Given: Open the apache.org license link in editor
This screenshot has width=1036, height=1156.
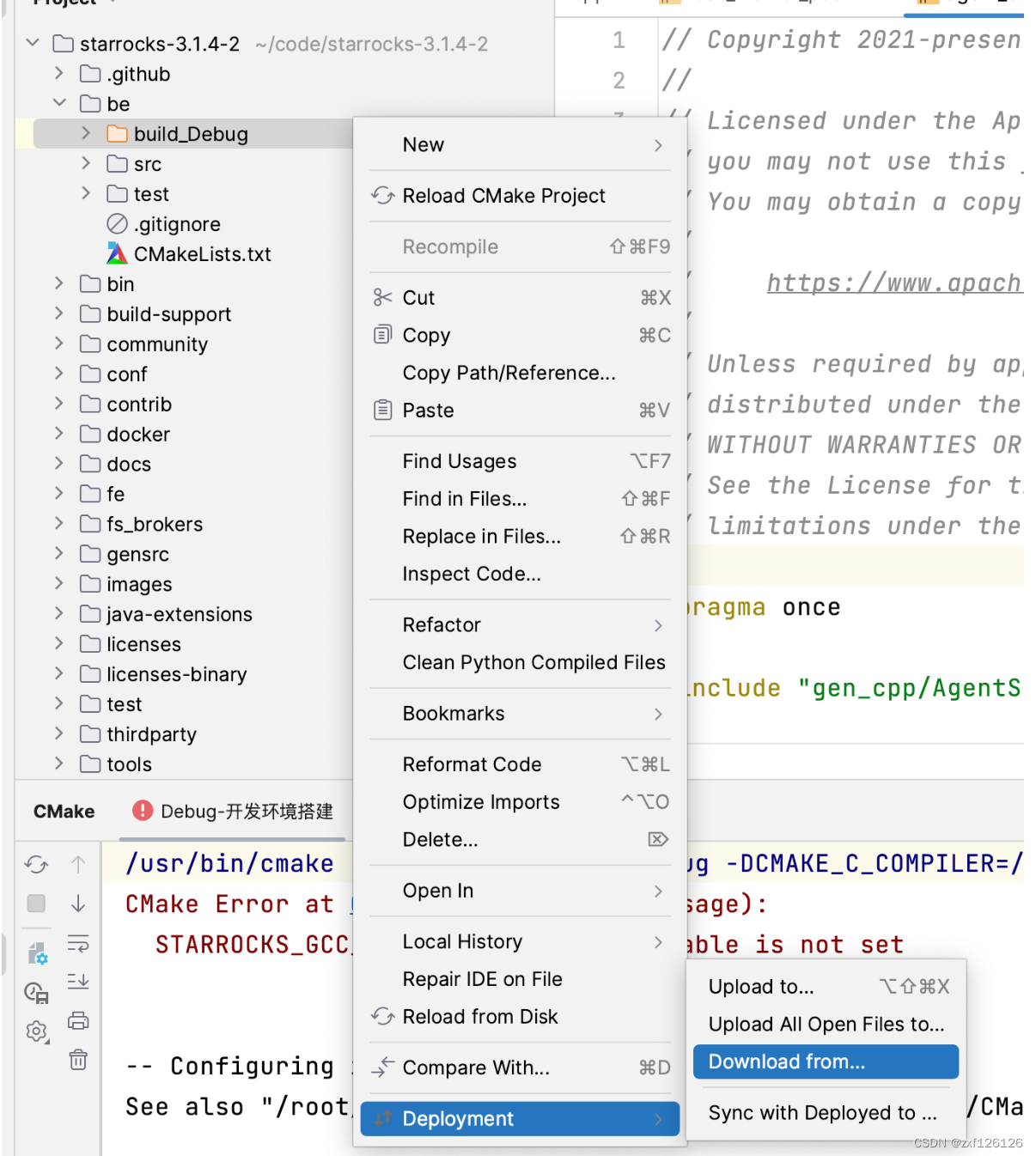Looking at the screenshot, I should (894, 283).
